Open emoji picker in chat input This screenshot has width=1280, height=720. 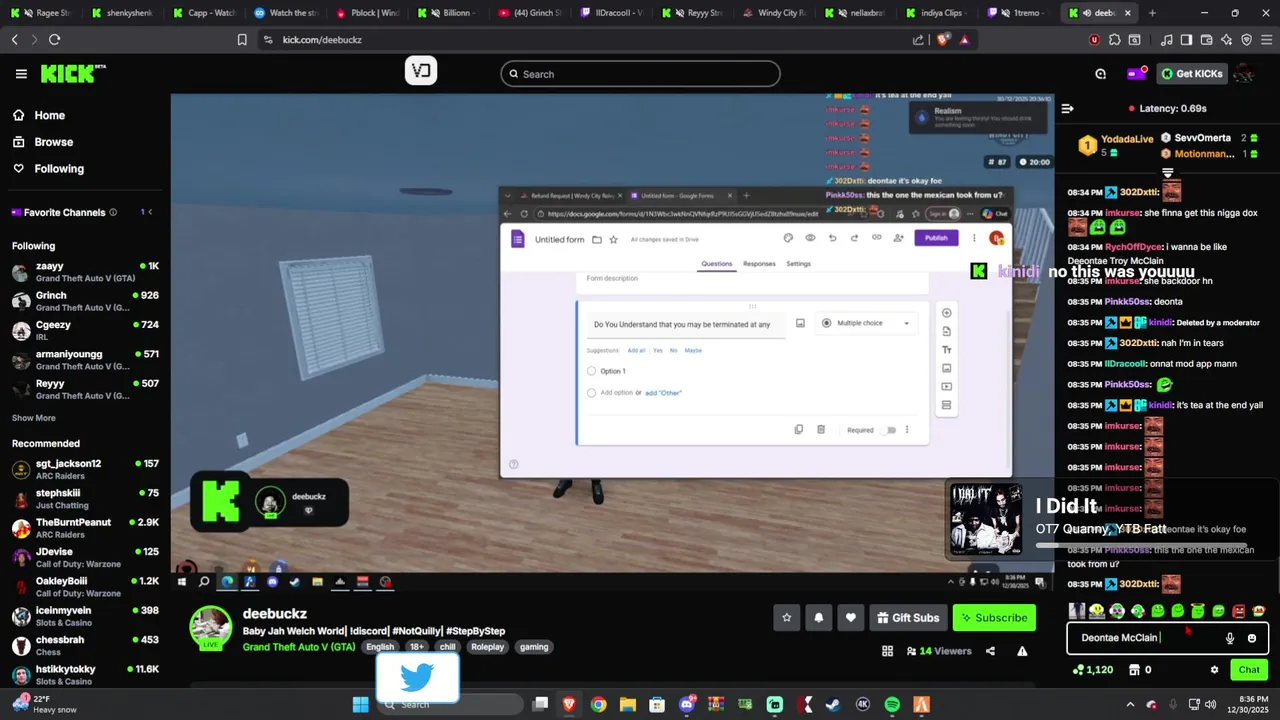1252,638
